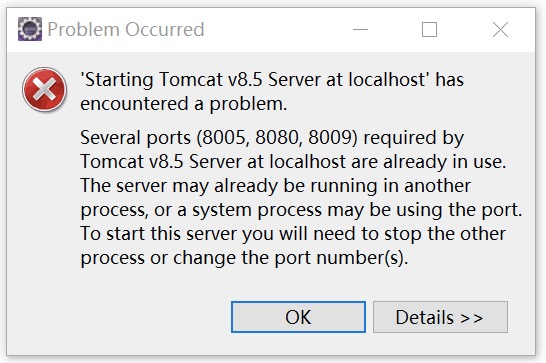Viewport: 546px width, 363px height.
Task: Click the >> chevrons on the Details button
Action: pyautogui.click(x=471, y=318)
